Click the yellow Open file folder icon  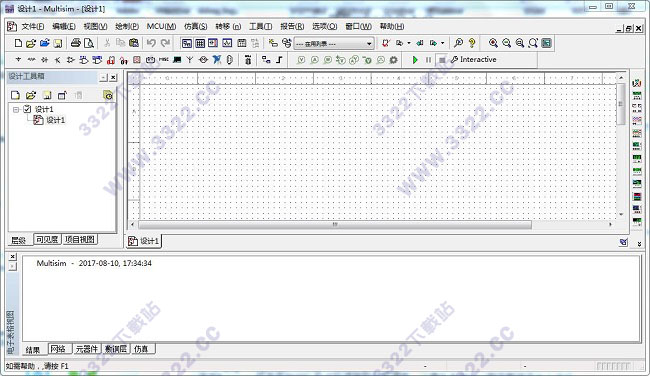point(31,43)
